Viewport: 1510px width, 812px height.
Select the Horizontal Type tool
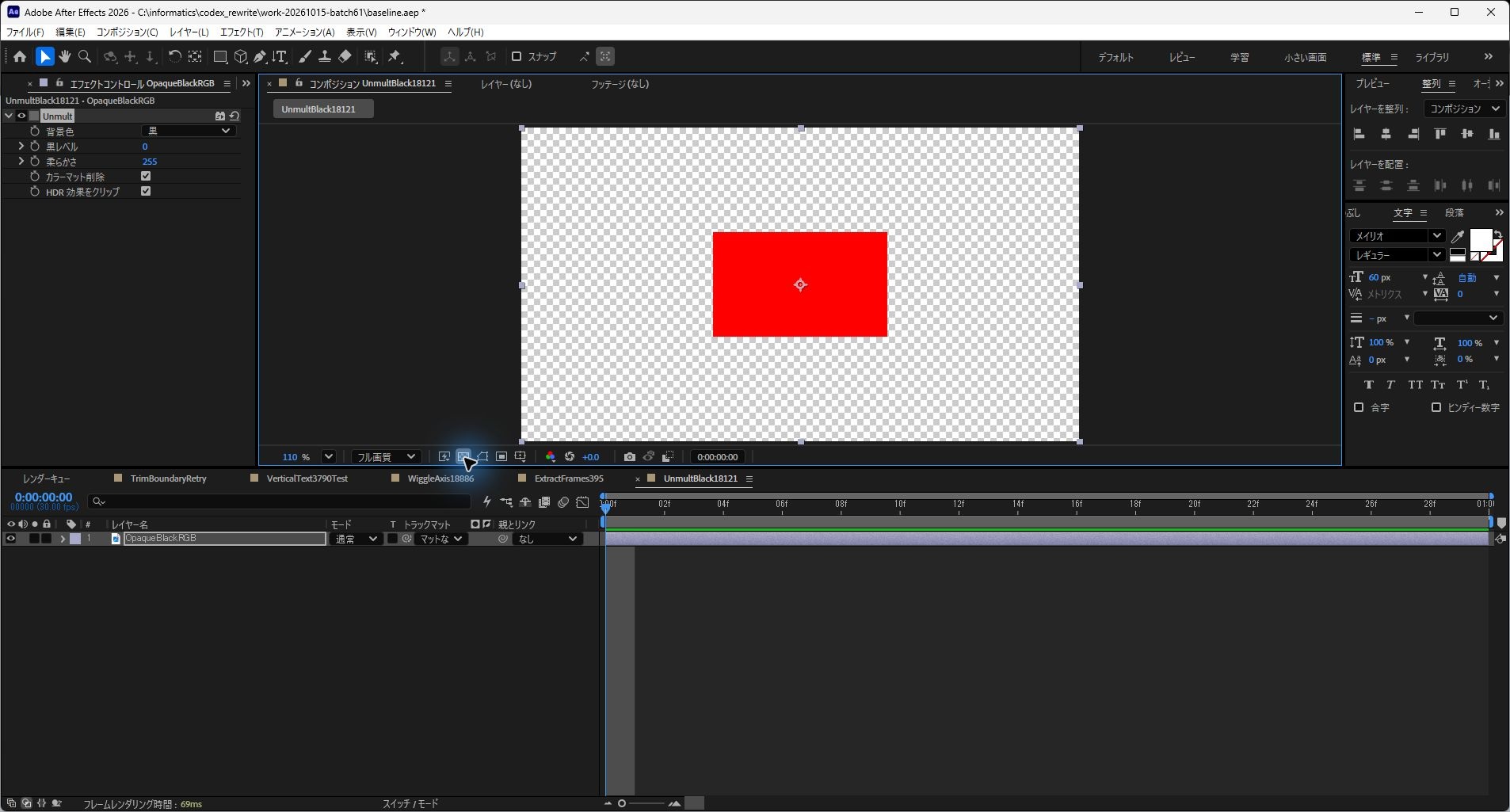tap(280, 56)
